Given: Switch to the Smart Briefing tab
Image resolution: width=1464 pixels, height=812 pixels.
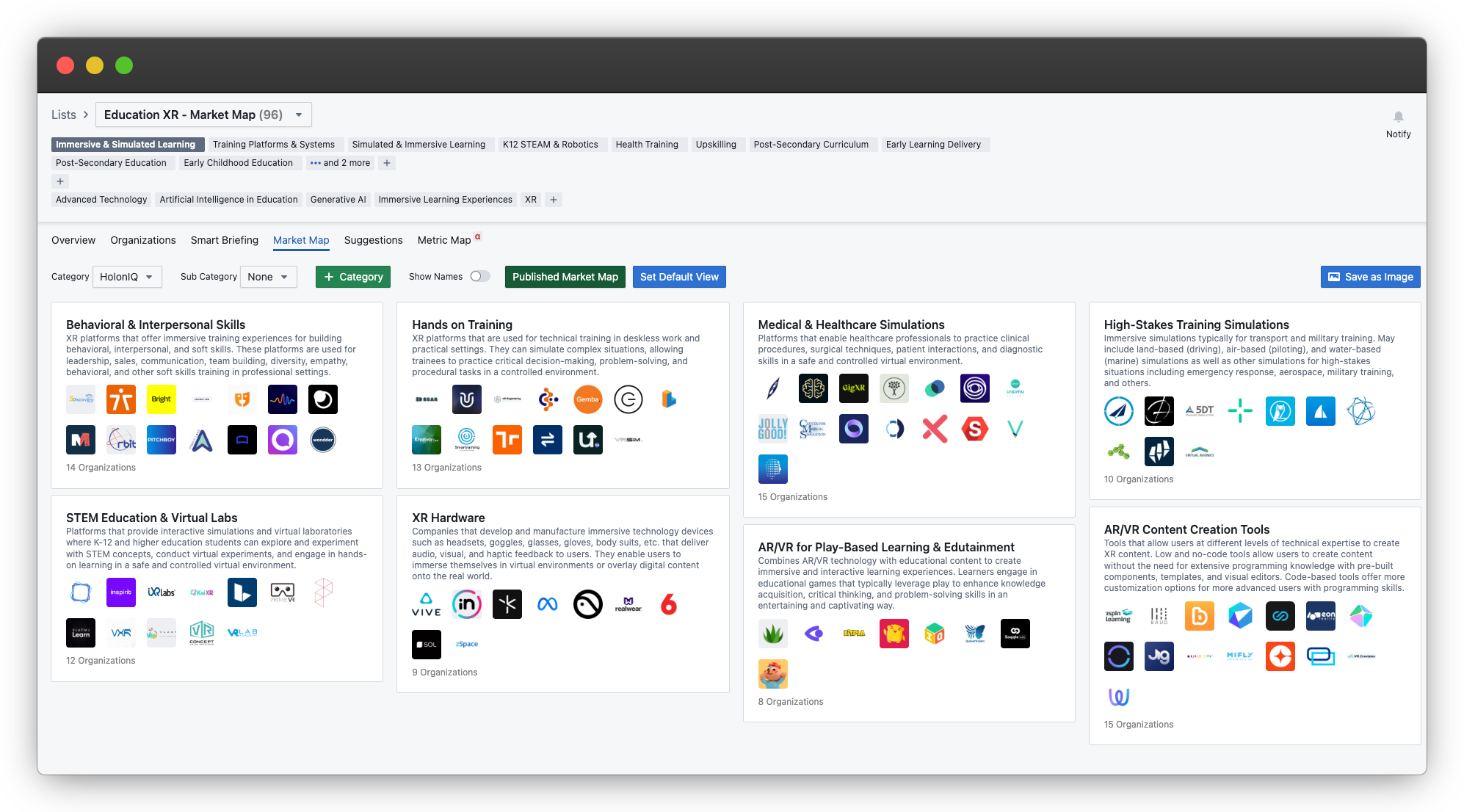Looking at the screenshot, I should pos(224,240).
